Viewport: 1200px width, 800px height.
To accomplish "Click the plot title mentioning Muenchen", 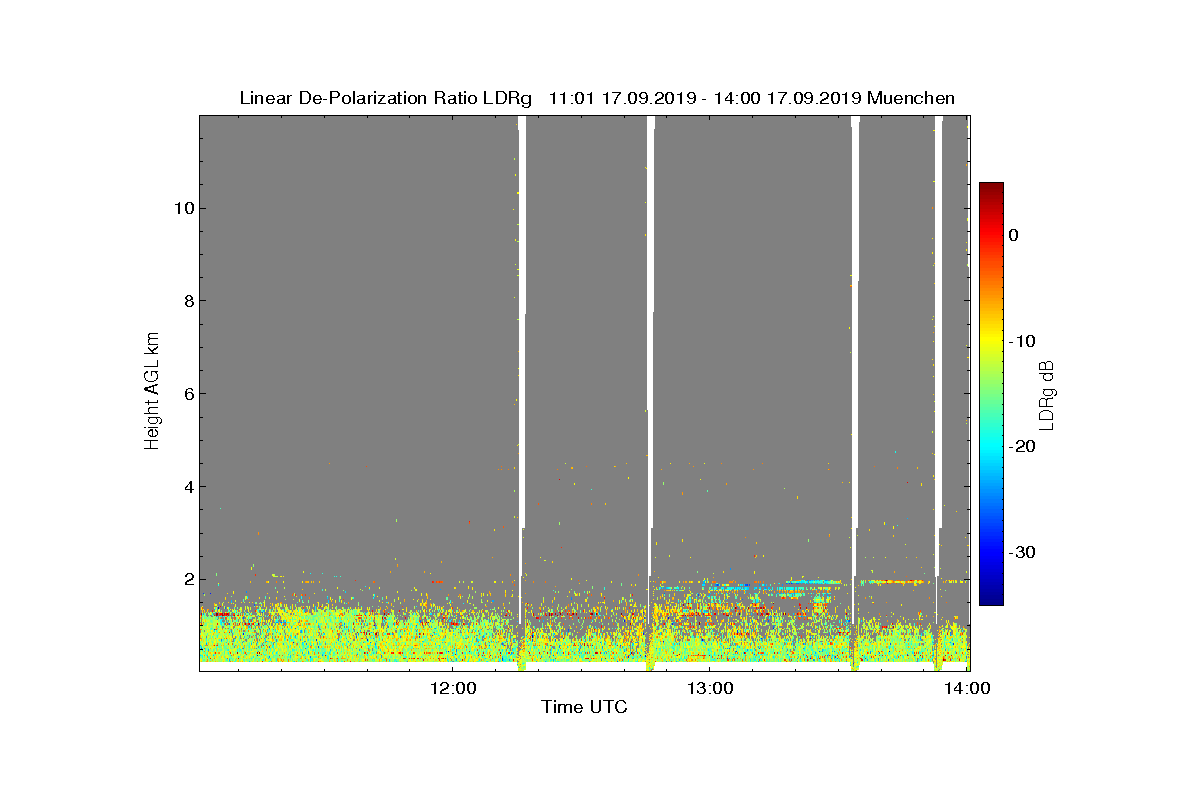I will pyautogui.click(x=597, y=98).
